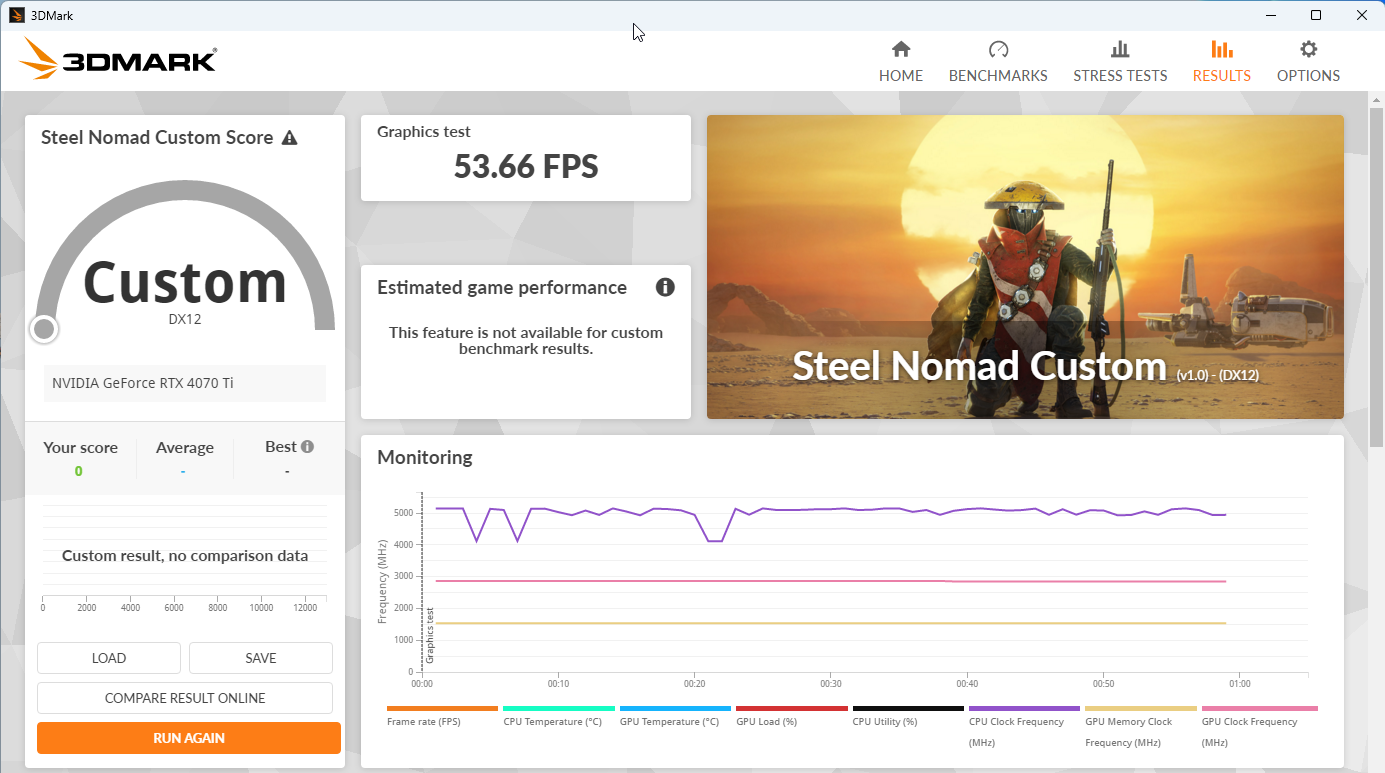Viewport: 1385px width, 773px height.
Task: Hit the orange RUN AGAIN button
Action: pyautogui.click(x=189, y=738)
